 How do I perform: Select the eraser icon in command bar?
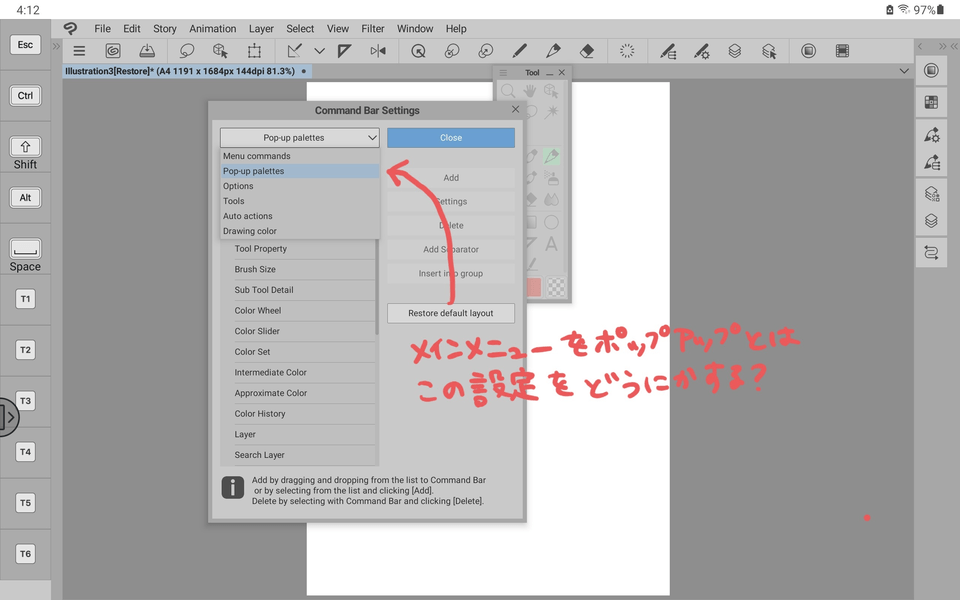tap(587, 51)
